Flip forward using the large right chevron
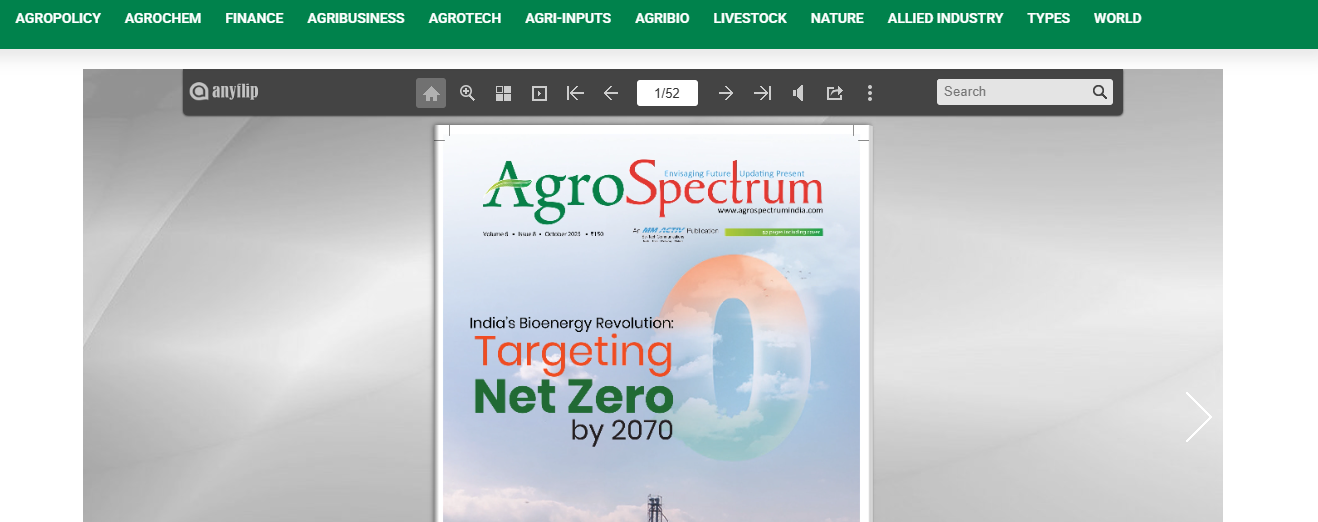The width and height of the screenshot is (1318, 522). (1198, 417)
